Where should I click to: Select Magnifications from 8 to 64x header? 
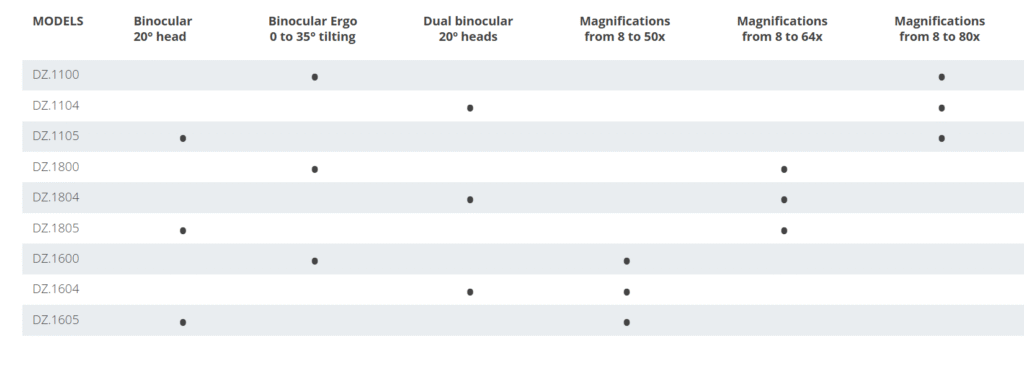(x=782, y=29)
